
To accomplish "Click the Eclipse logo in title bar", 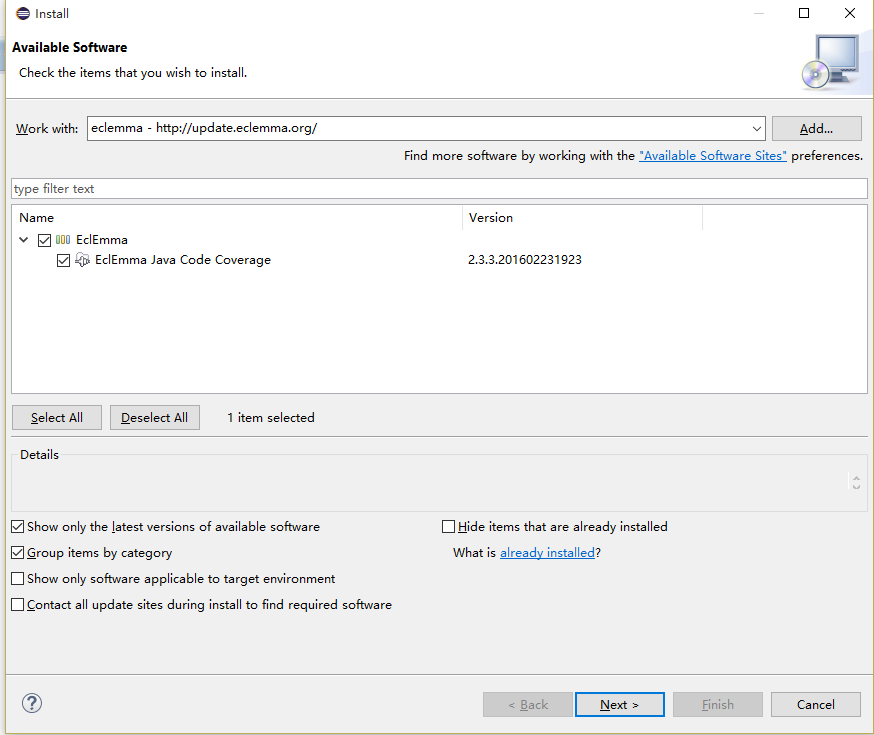I will point(23,13).
